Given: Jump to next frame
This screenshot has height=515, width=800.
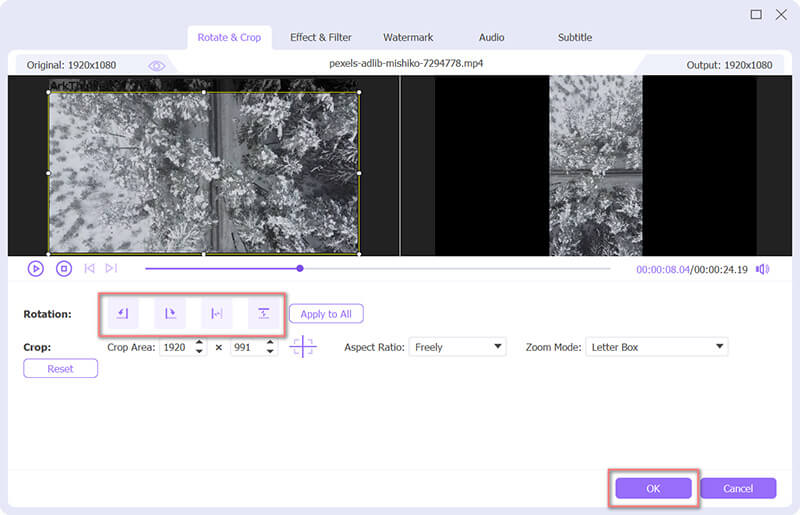Looking at the screenshot, I should (111, 268).
